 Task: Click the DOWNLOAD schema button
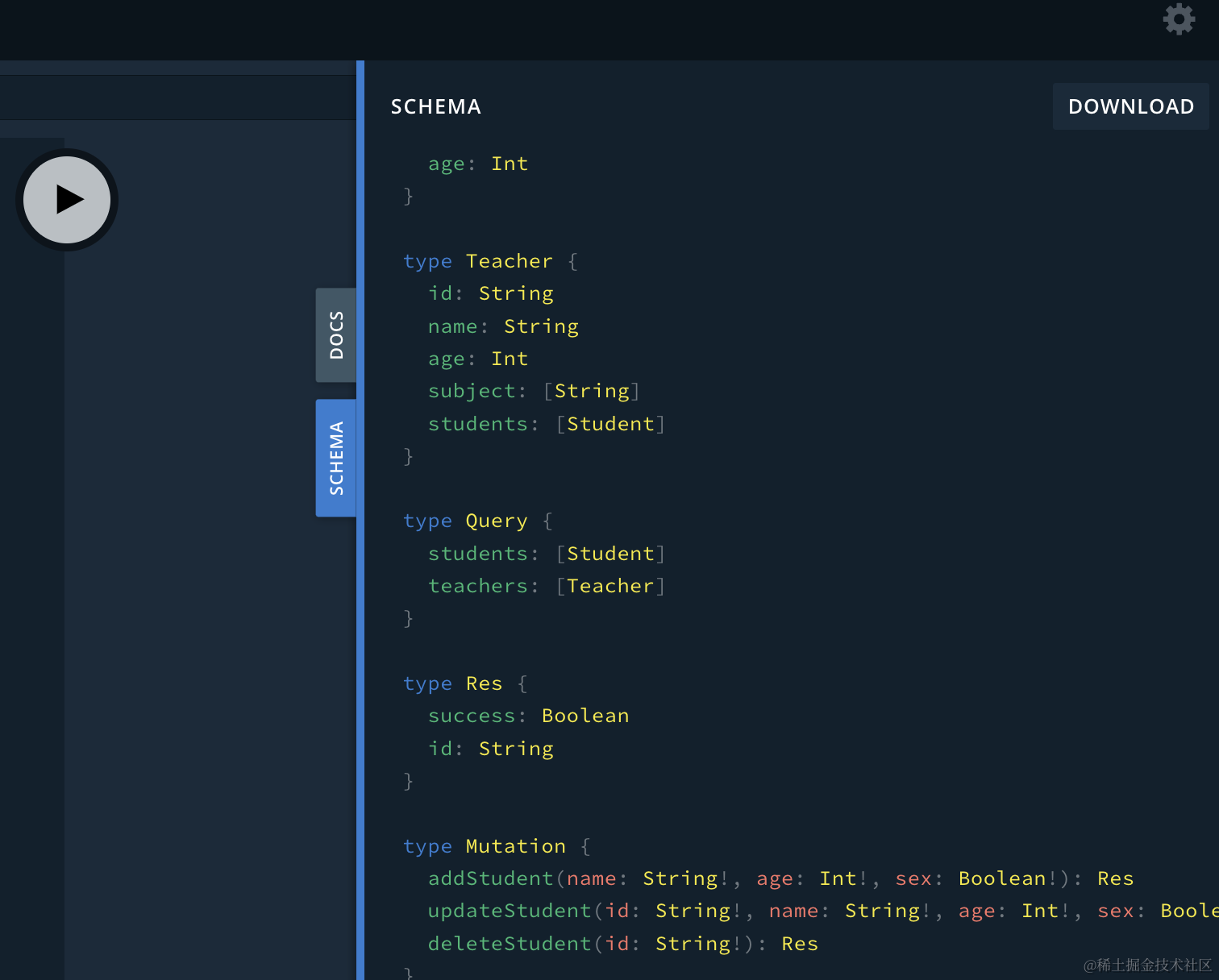[x=1130, y=106]
